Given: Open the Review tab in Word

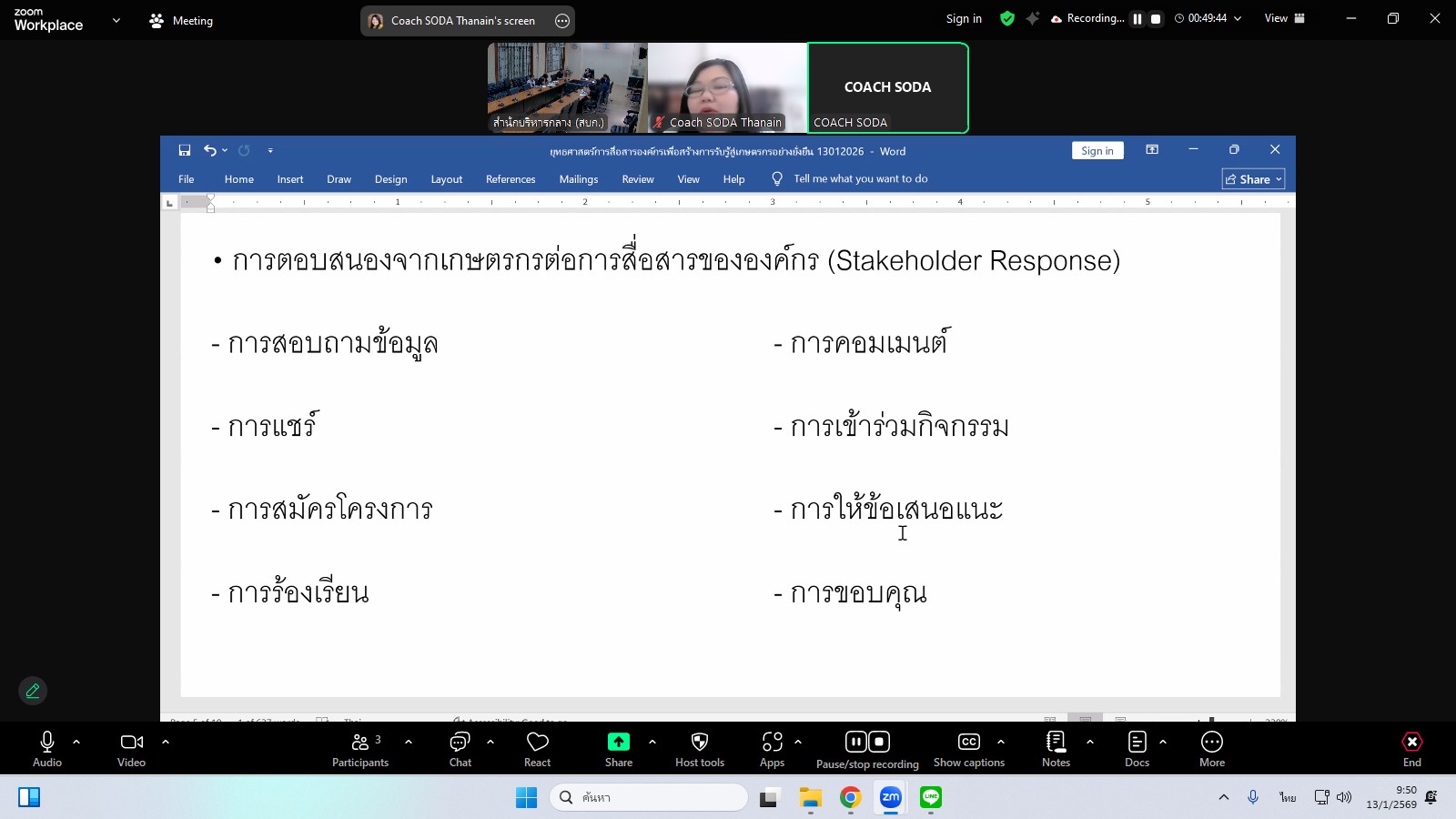Looking at the screenshot, I should [637, 179].
